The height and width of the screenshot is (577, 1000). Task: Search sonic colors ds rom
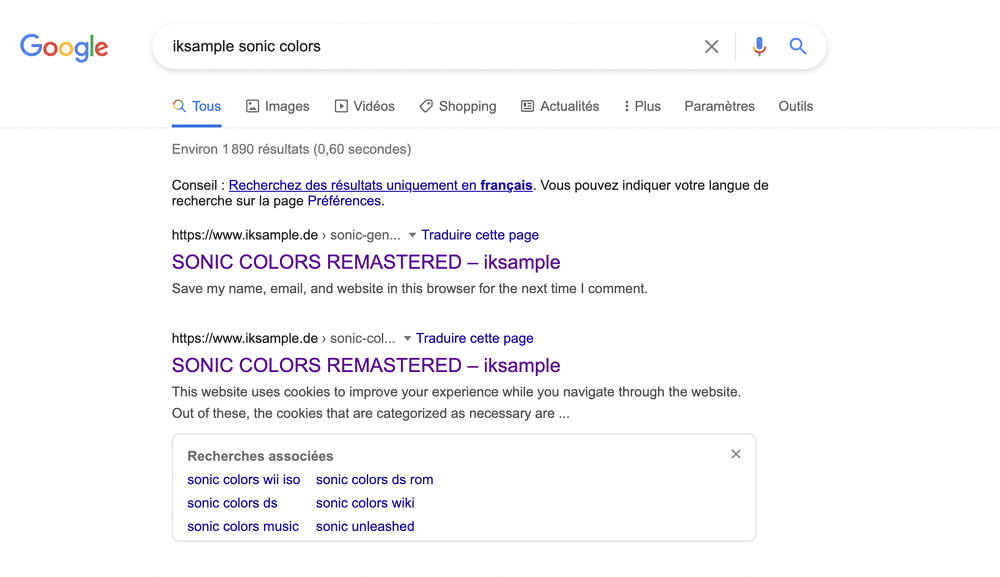[374, 480]
